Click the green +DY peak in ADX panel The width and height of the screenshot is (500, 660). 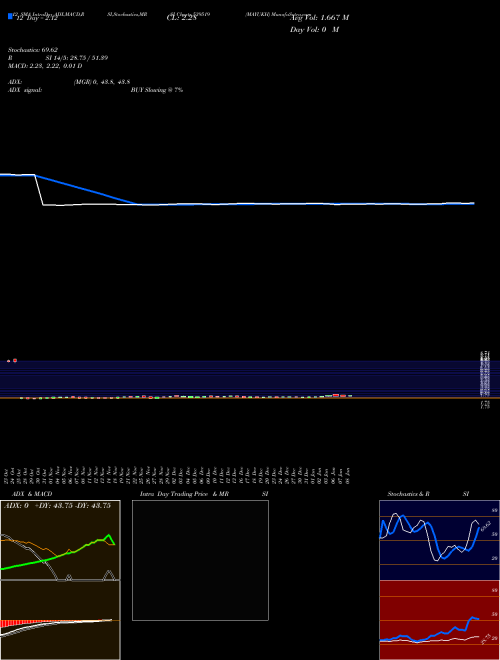coord(109,535)
